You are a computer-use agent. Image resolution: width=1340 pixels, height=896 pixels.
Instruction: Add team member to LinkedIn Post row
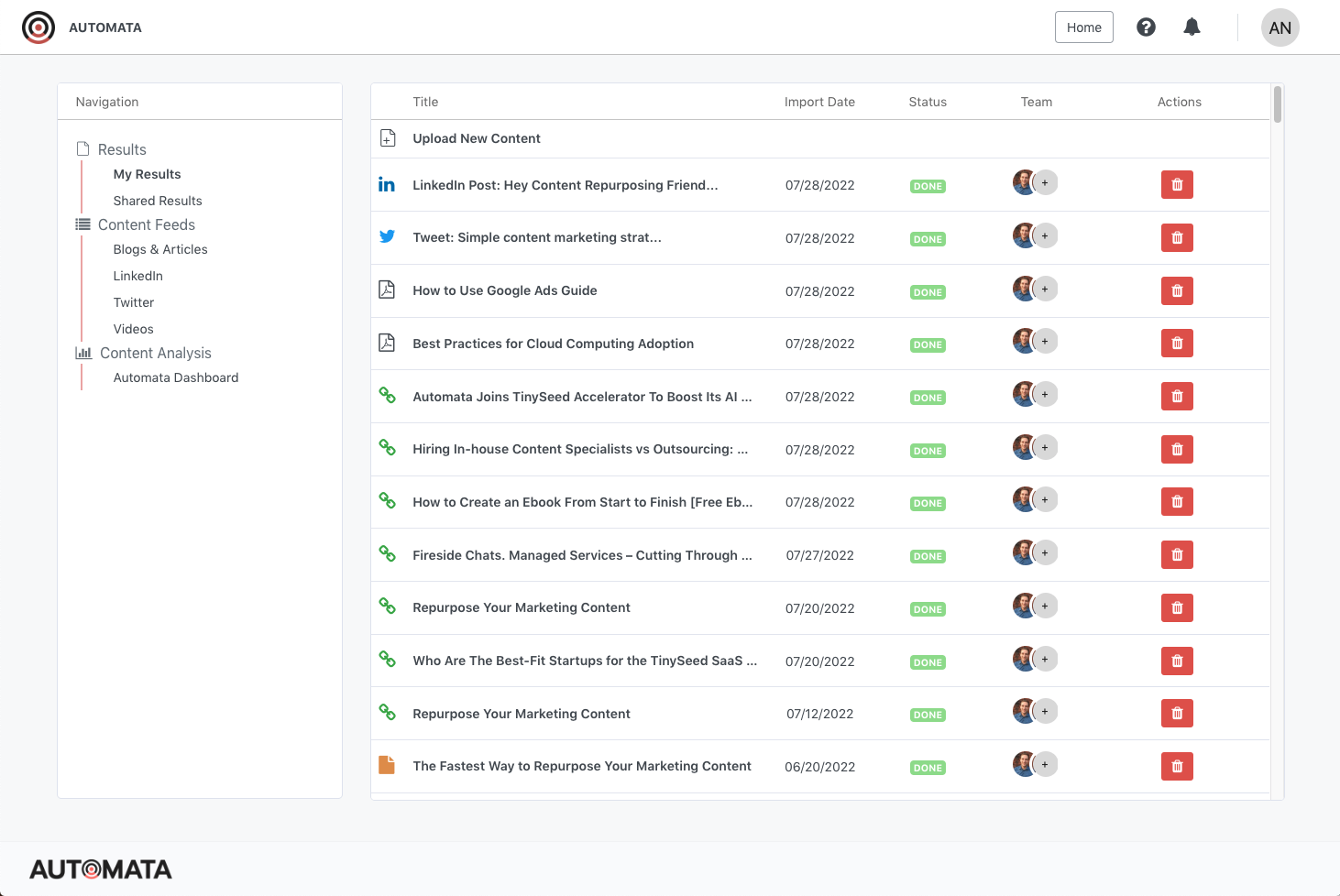pos(1045,182)
